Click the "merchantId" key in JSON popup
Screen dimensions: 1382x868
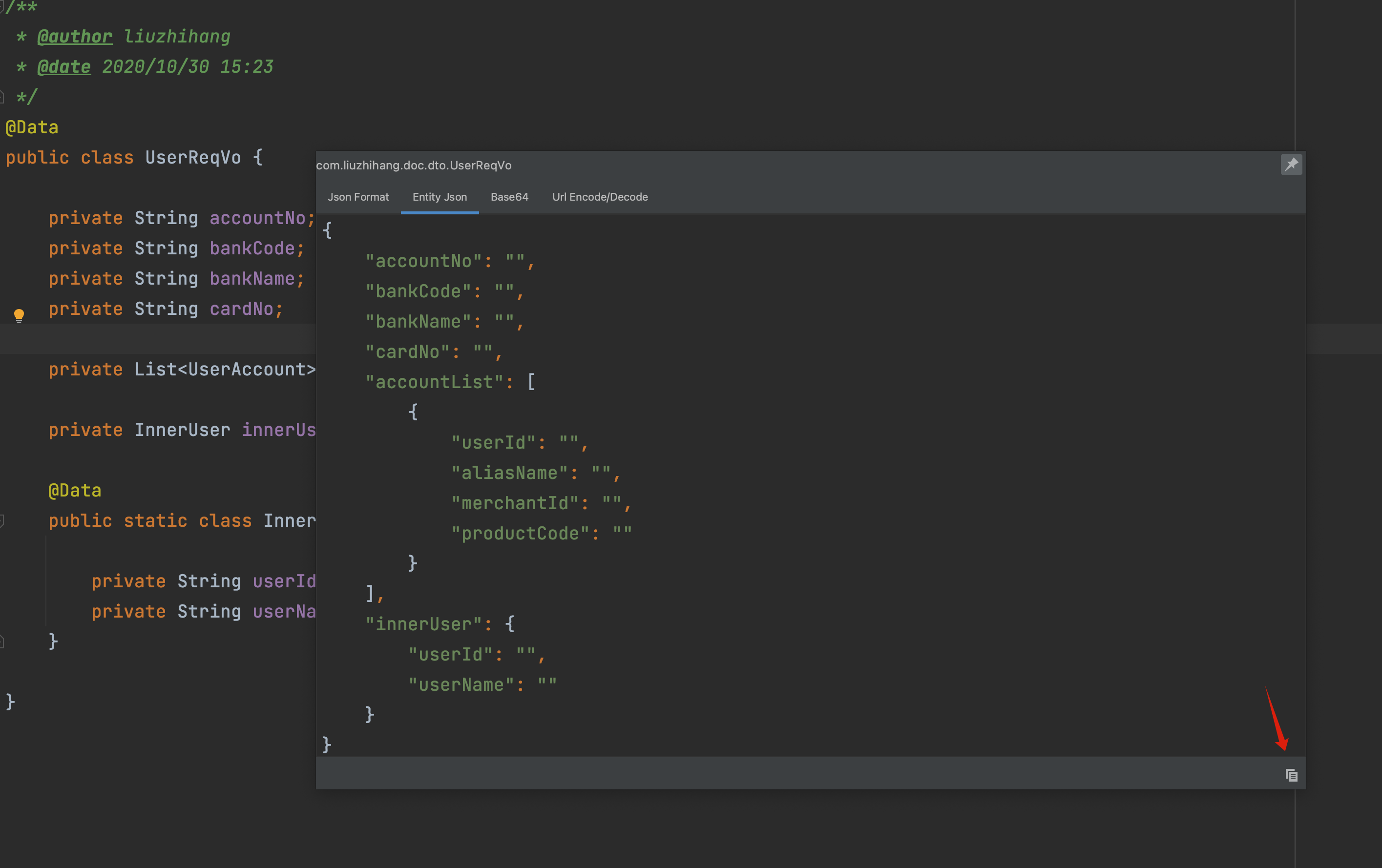pos(515,503)
